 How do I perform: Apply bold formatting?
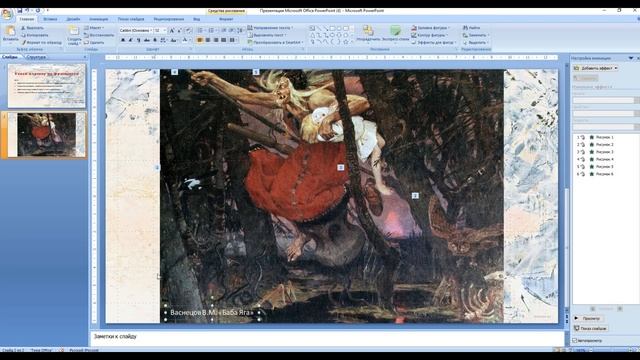123,40
